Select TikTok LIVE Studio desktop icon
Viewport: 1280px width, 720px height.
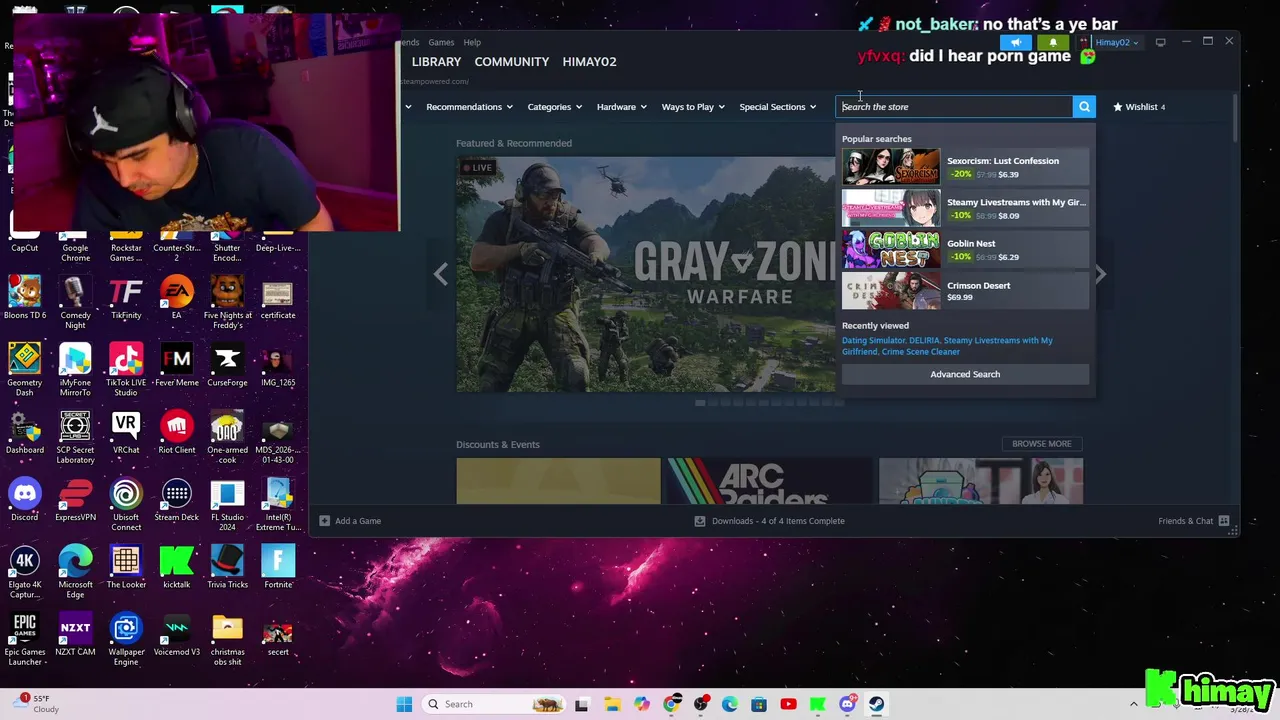[x=126, y=369]
